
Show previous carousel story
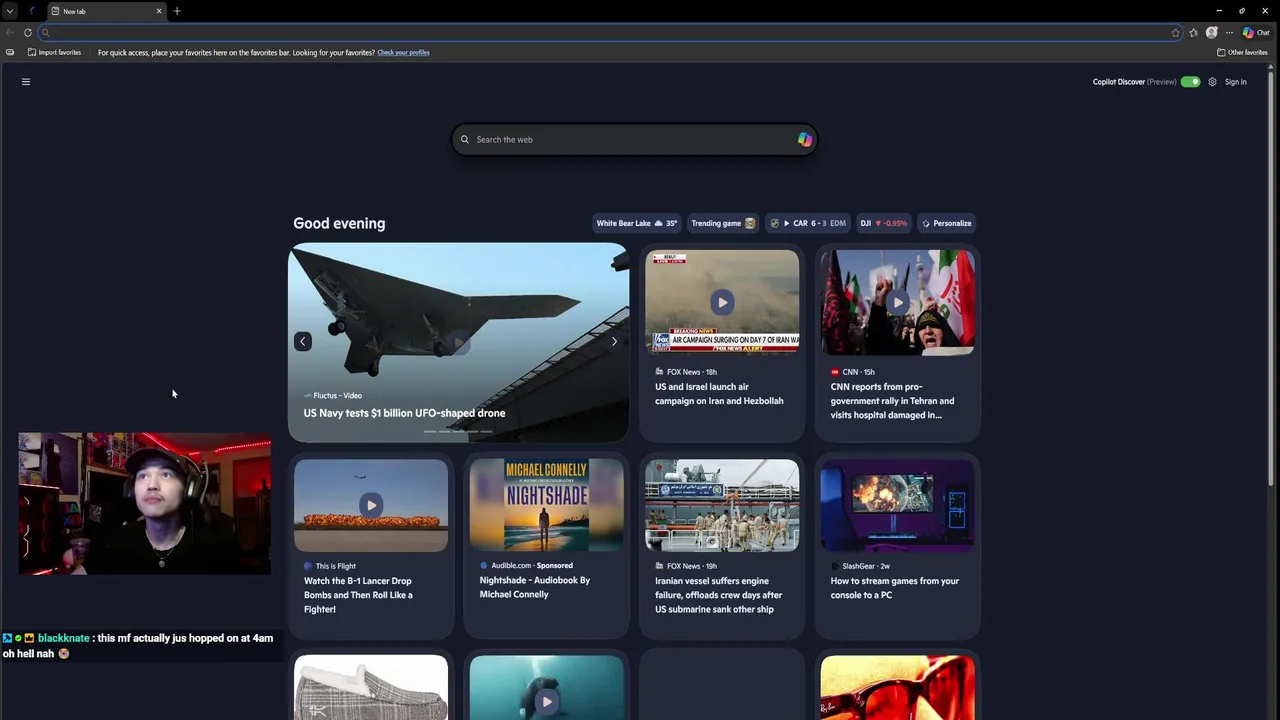click(303, 342)
